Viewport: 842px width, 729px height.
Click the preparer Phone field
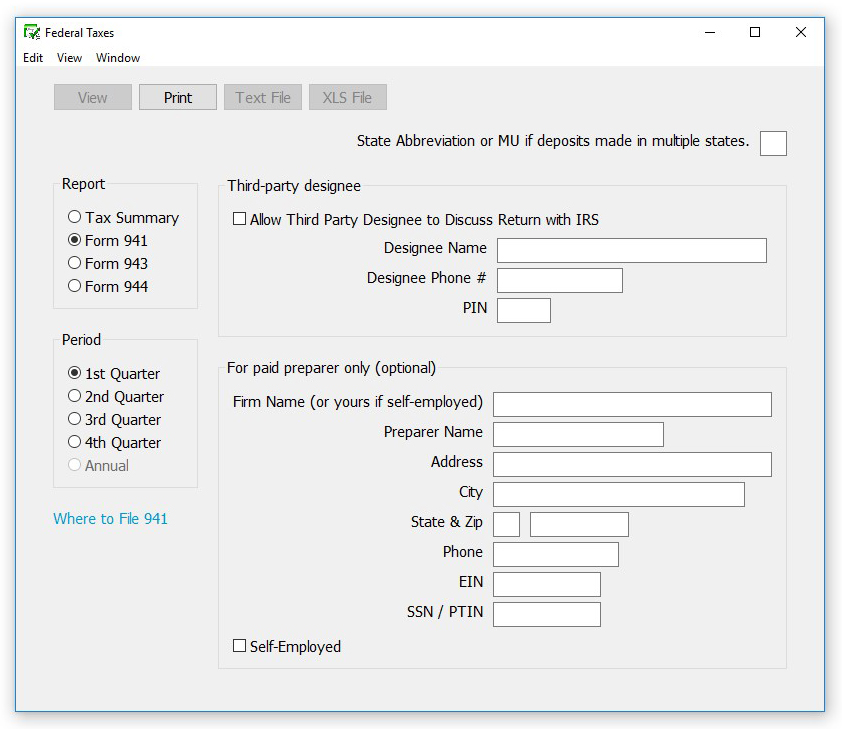click(556, 555)
